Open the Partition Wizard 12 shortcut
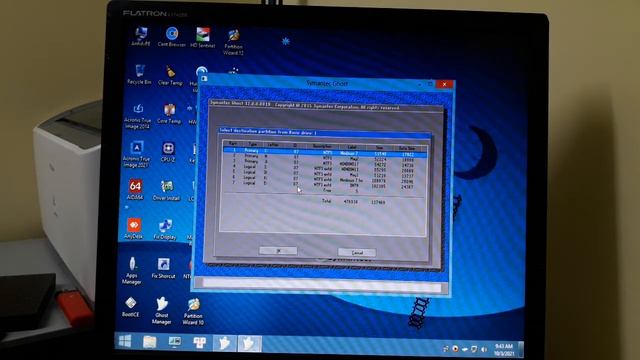The height and width of the screenshot is (360, 640). pyautogui.click(x=234, y=42)
